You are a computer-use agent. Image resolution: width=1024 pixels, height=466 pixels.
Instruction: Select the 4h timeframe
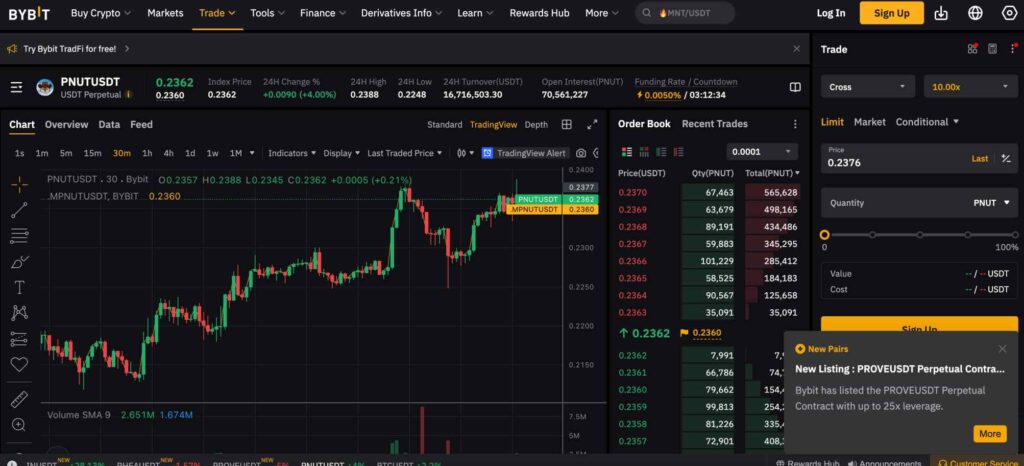click(168, 153)
